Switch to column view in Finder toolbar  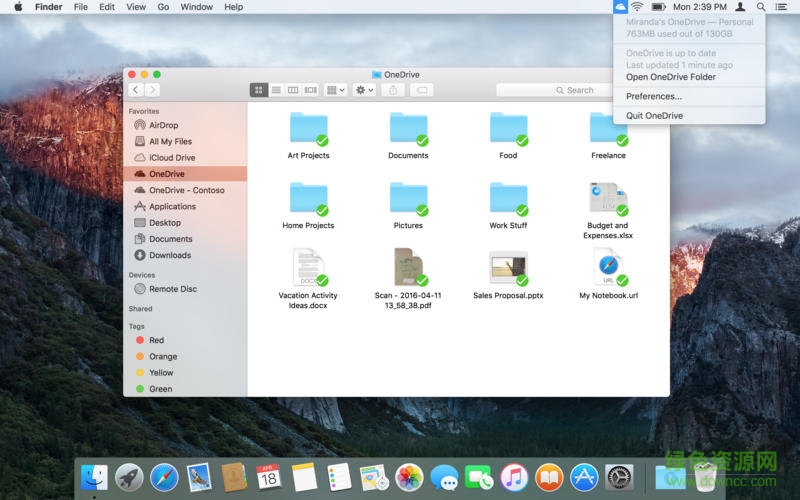click(293, 90)
